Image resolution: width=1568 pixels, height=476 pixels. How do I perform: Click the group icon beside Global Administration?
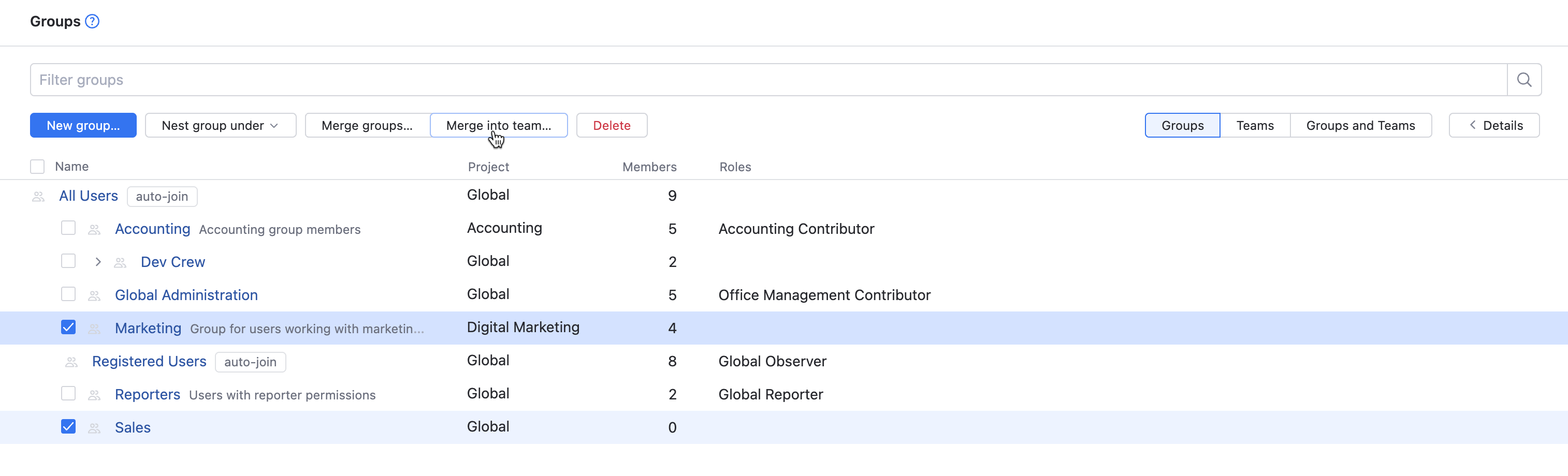click(94, 296)
